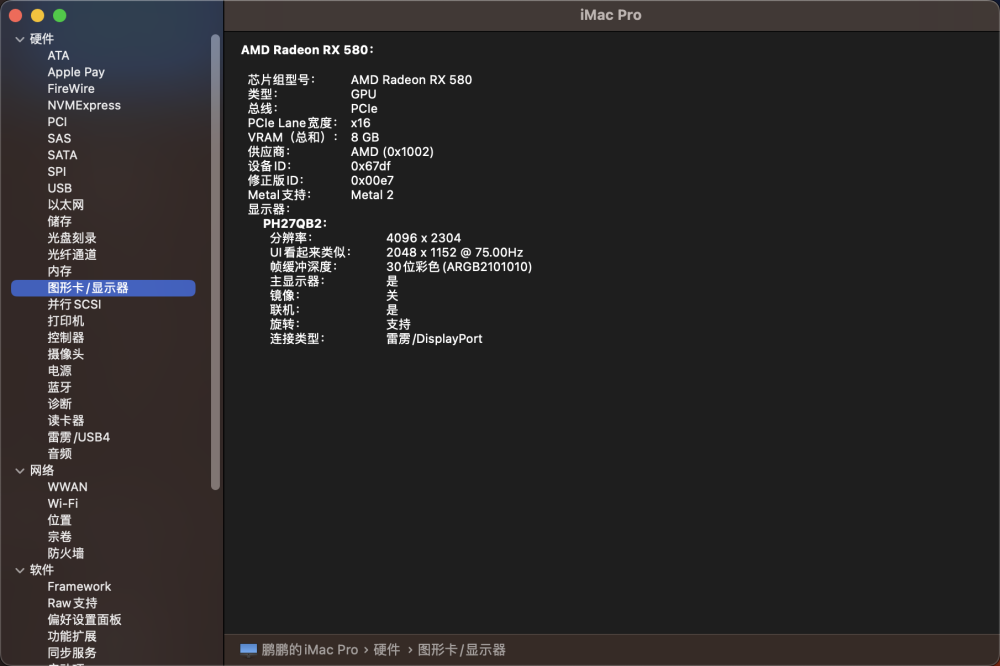Click the 雷雳/DisplayPort connection value
This screenshot has height=666, width=1000.
(434, 339)
